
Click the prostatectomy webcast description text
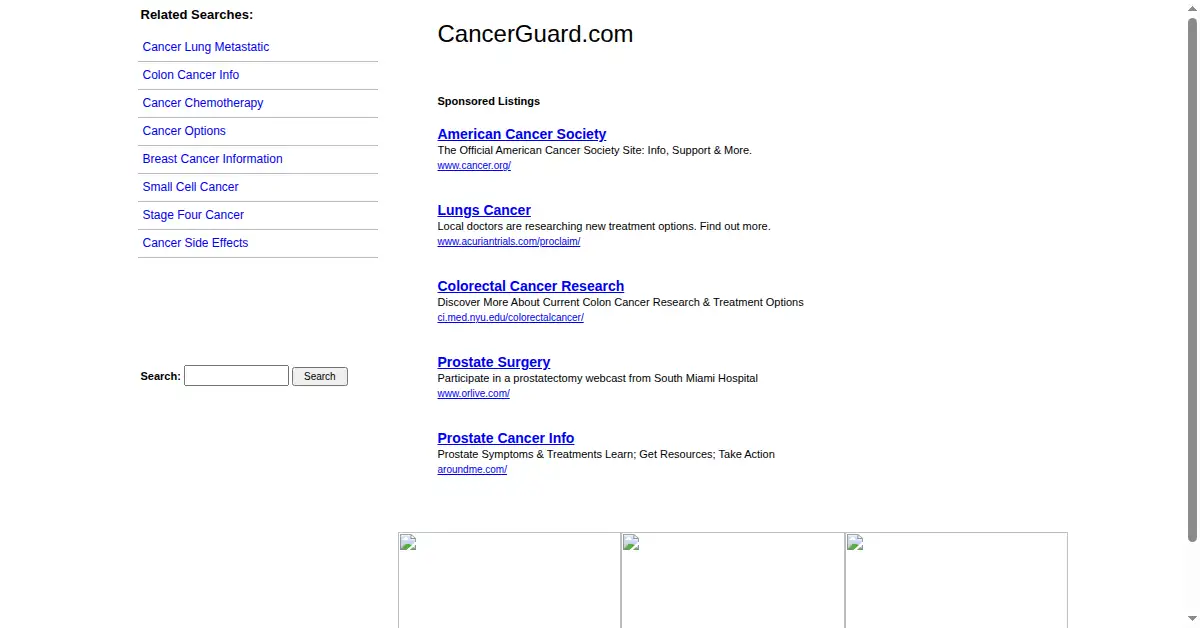pyautogui.click(x=597, y=378)
